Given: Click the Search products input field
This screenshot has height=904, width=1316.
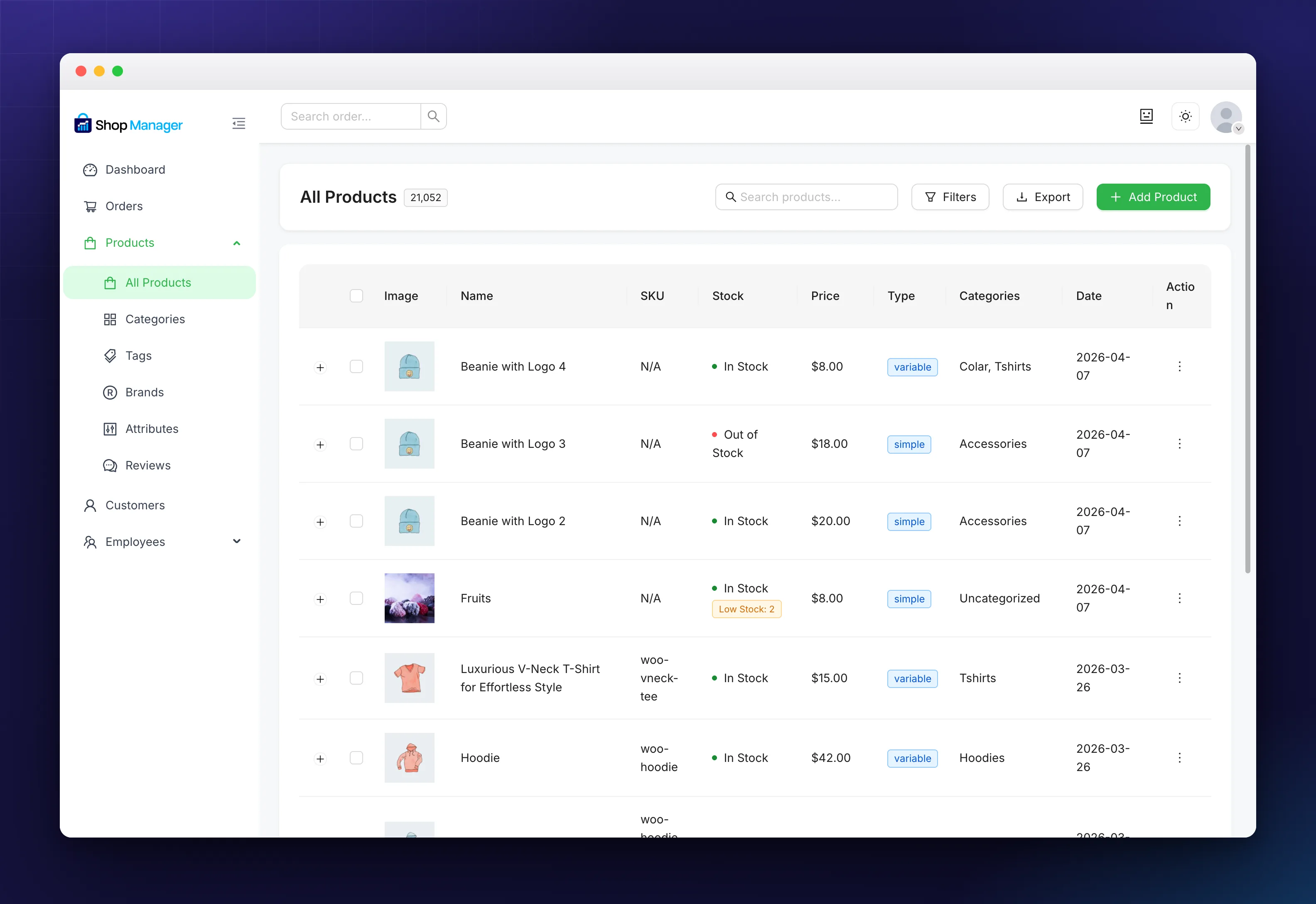Looking at the screenshot, I should click(x=806, y=197).
